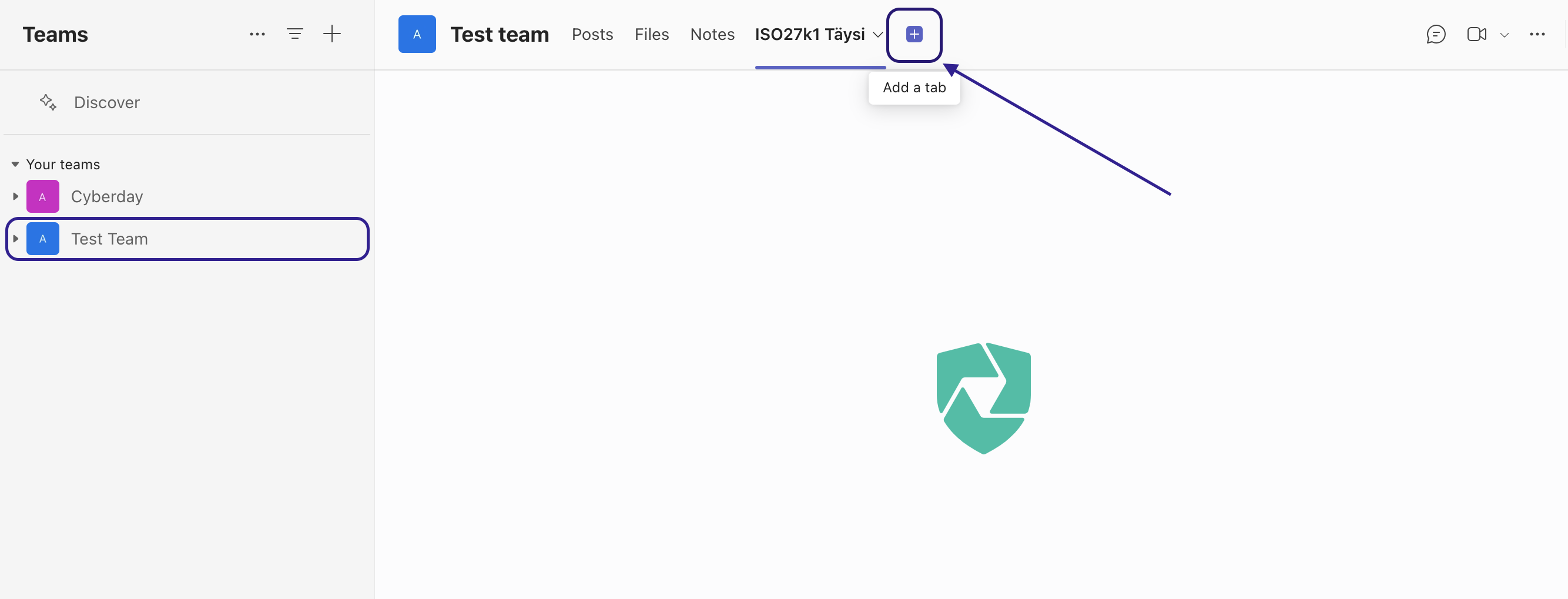Switch to the Files tab
This screenshot has height=599, width=1568.
(x=651, y=35)
